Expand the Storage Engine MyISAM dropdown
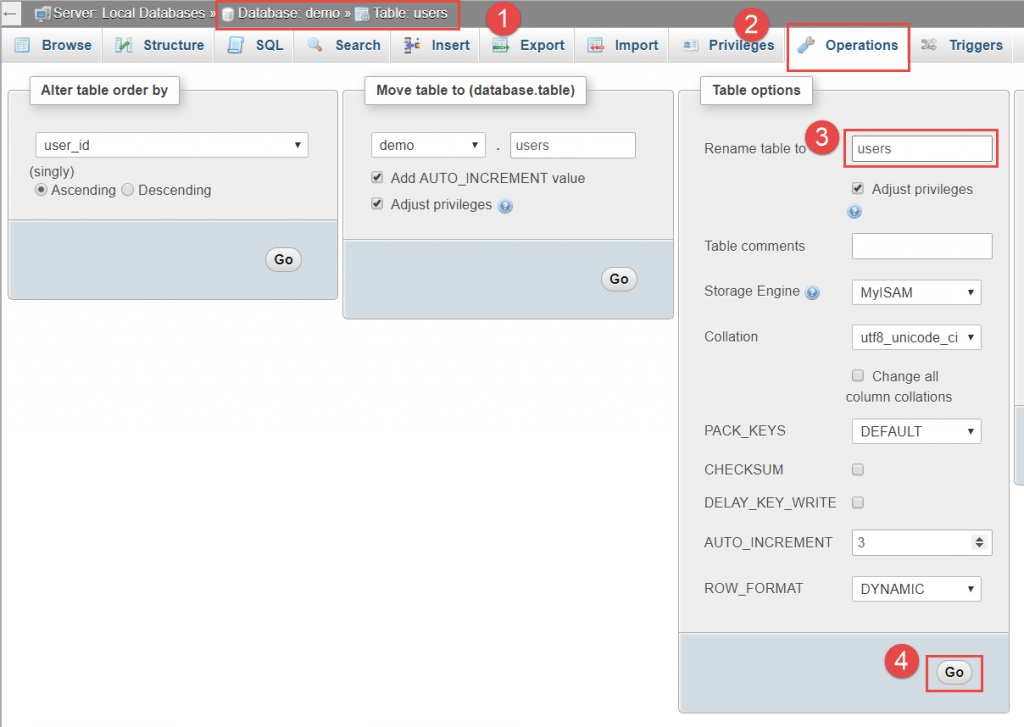 [915, 292]
